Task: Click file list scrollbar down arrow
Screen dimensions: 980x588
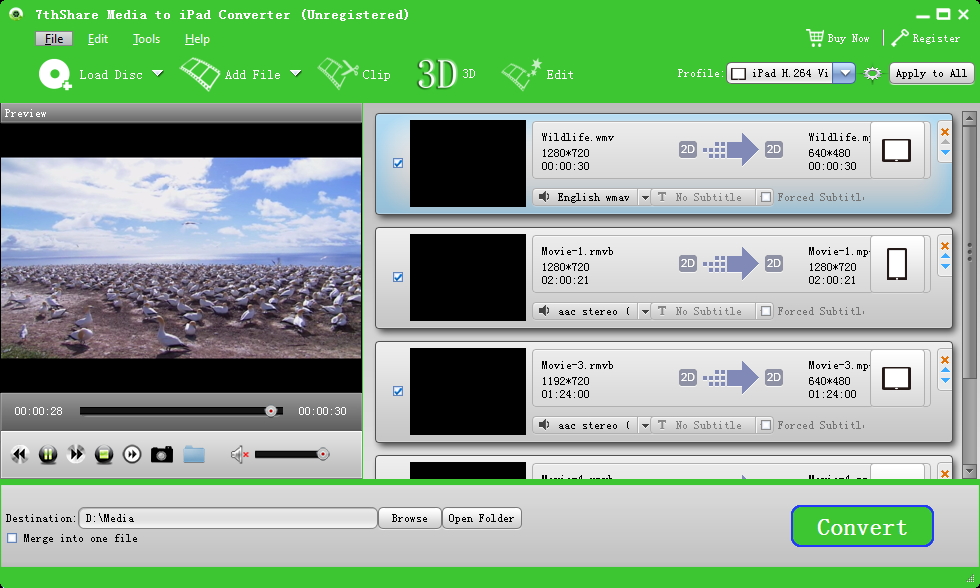Action: (x=969, y=471)
